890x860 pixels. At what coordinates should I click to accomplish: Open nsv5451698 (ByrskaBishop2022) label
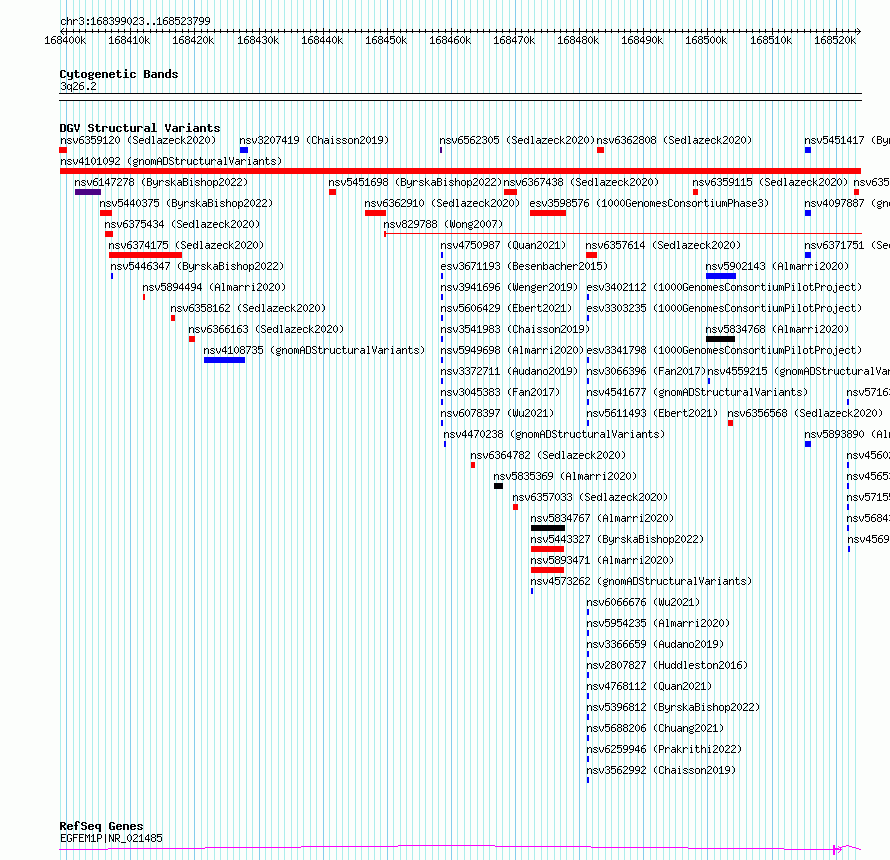pyautogui.click(x=415, y=182)
